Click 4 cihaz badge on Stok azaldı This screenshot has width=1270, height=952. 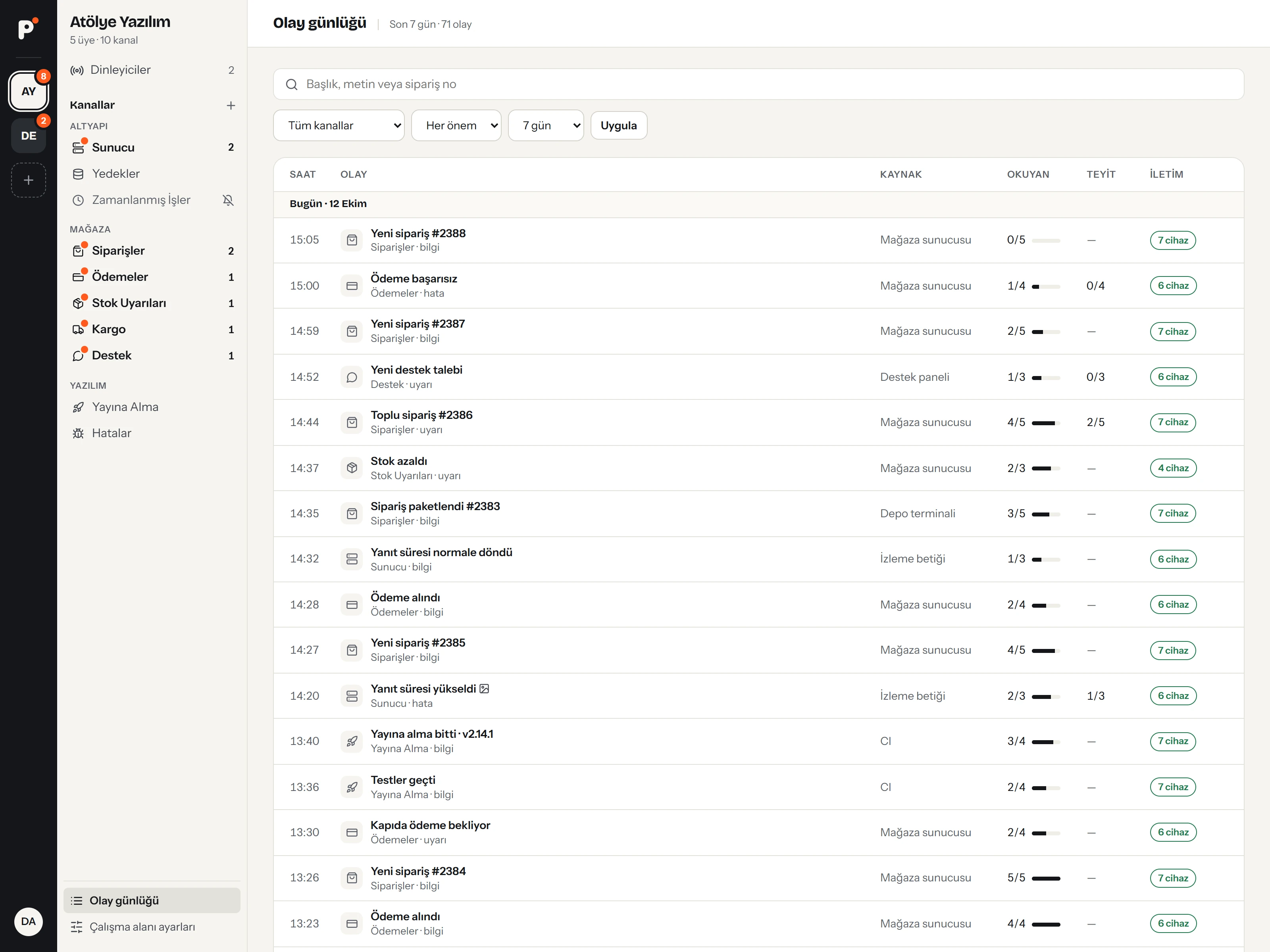pos(1173,468)
